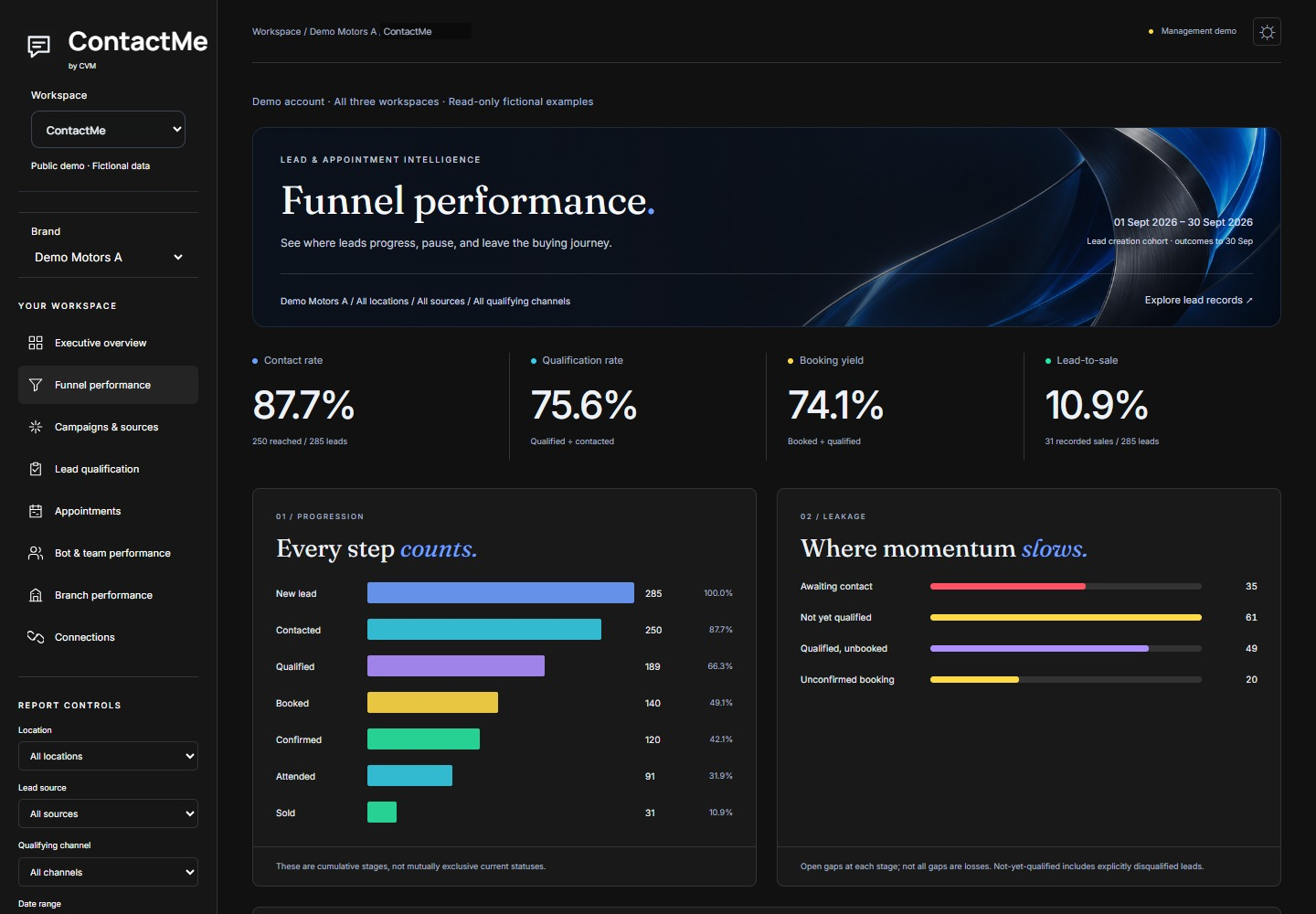
Task: Click the 75.6% qualification rate value
Action: click(584, 405)
